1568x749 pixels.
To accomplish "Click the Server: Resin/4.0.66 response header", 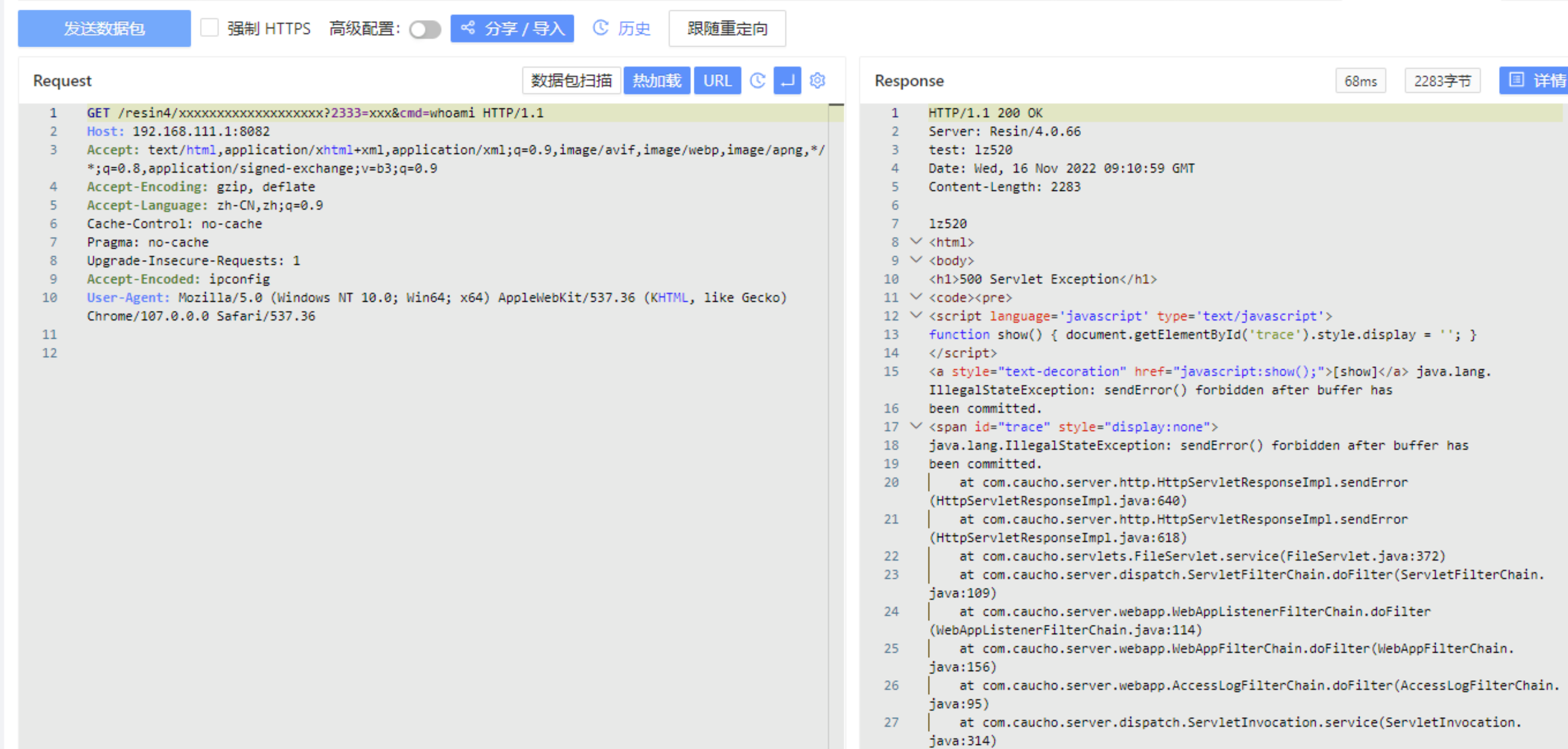I will tap(1004, 131).
